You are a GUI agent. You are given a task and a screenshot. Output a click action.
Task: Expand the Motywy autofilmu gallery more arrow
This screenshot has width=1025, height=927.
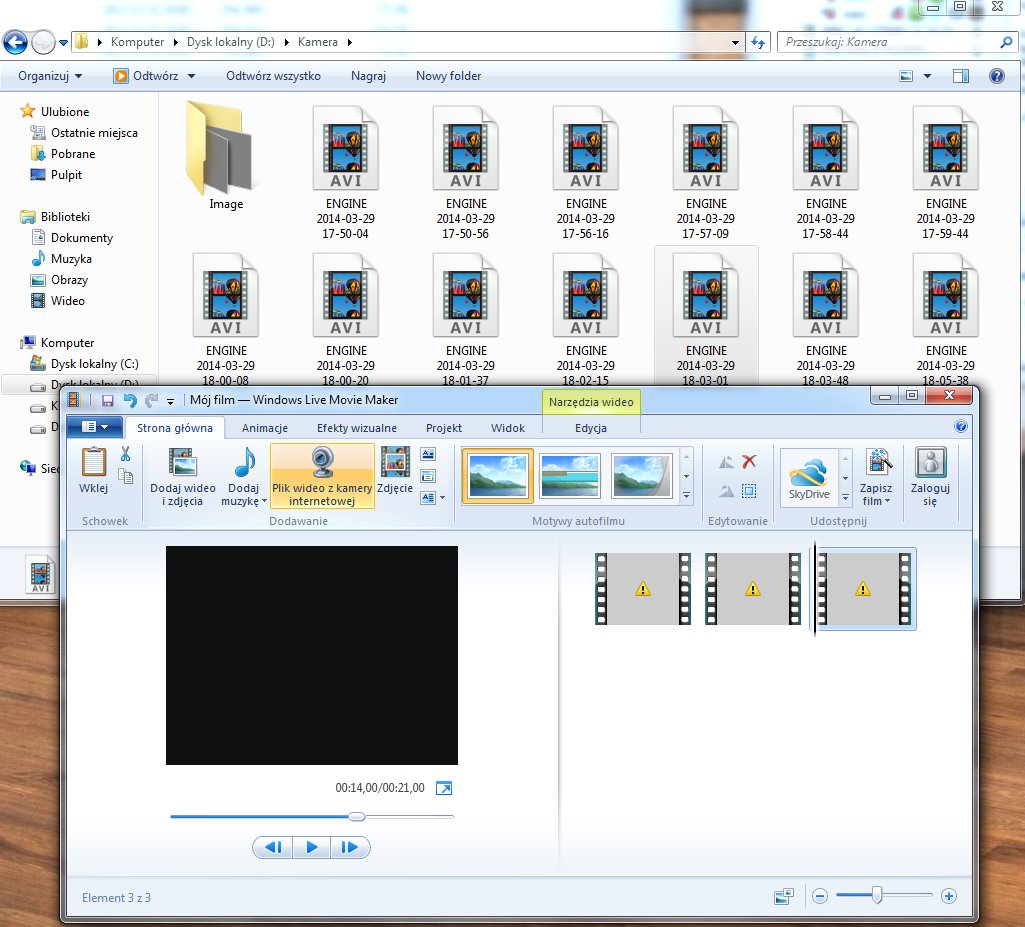(686, 496)
